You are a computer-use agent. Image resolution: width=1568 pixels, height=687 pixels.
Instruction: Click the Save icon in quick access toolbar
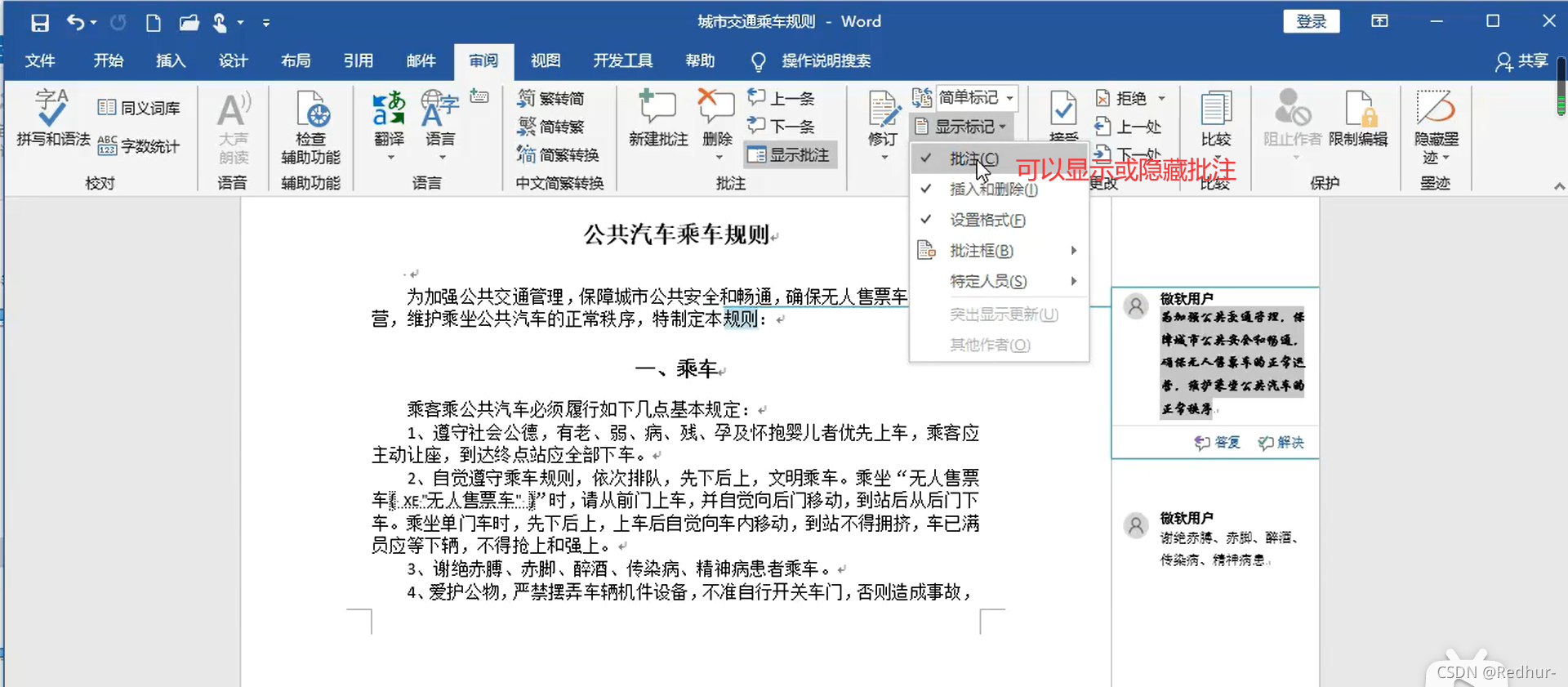40,22
